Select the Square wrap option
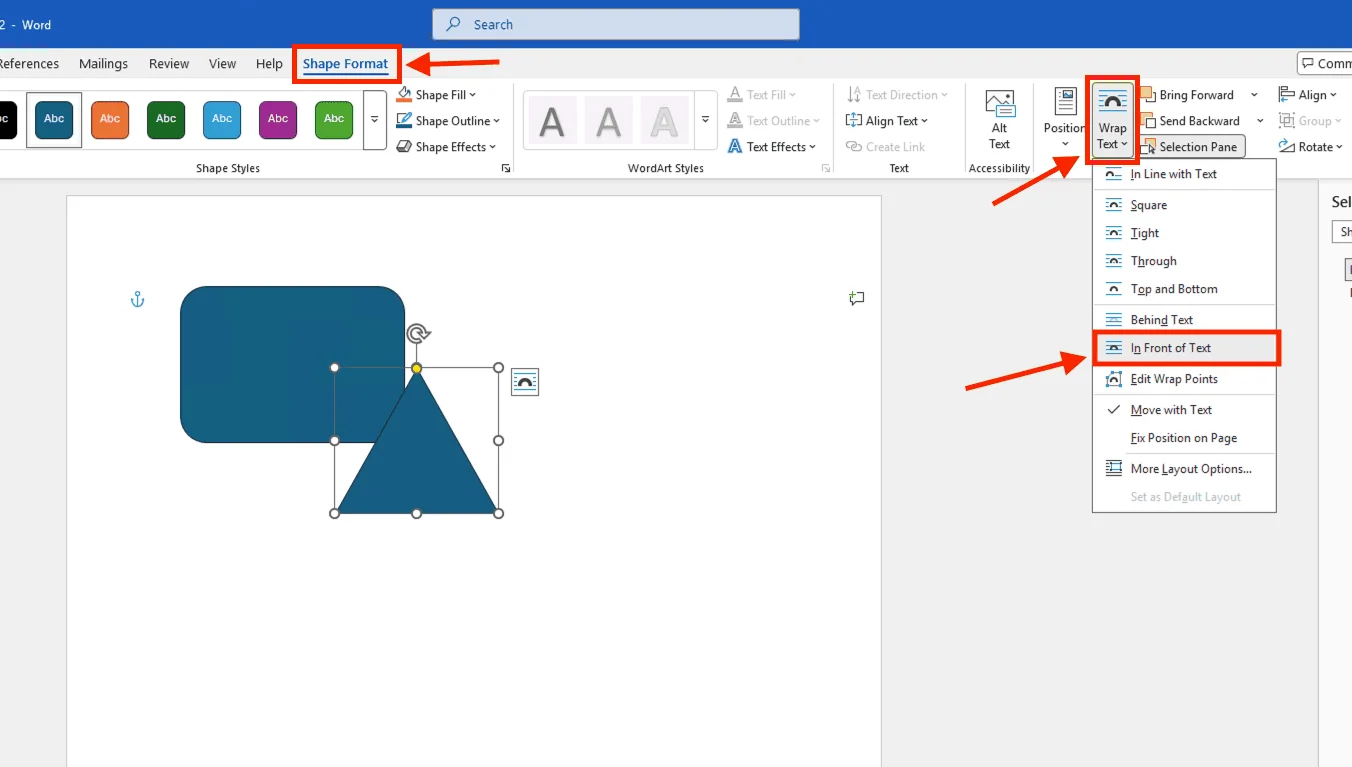This screenshot has height=767, width=1352. (x=1149, y=205)
